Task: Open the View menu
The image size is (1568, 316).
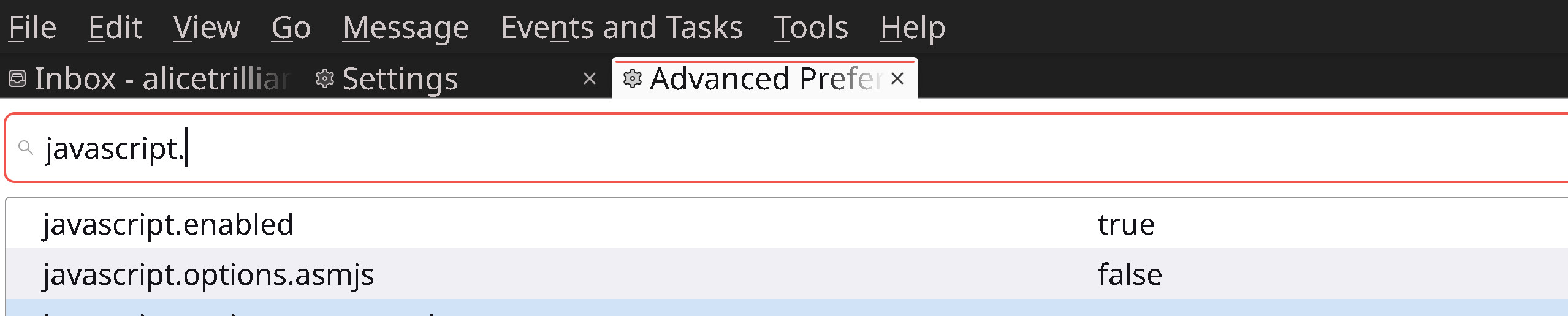Action: [207, 28]
